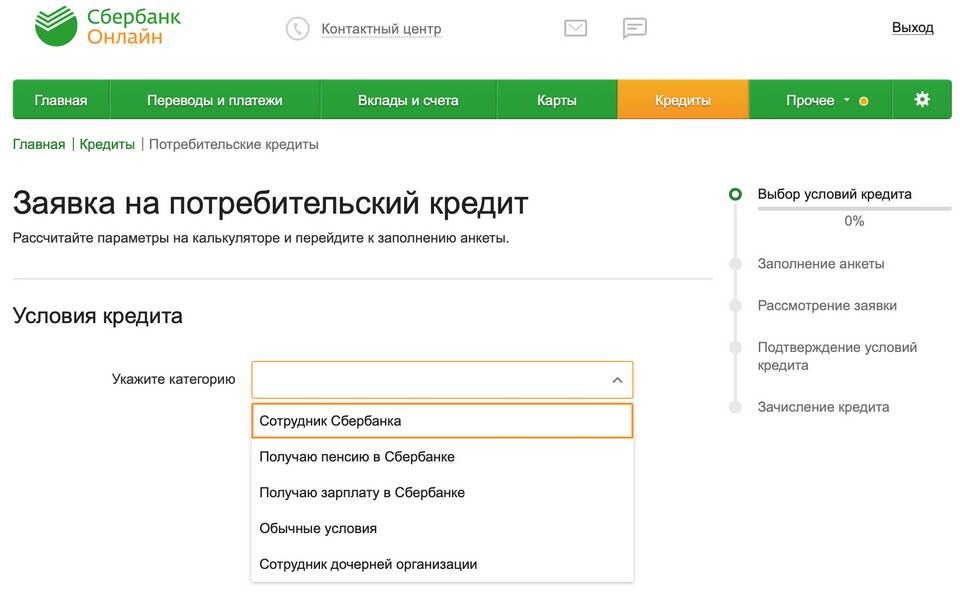
Task: Click the Выход logout link
Action: pyautogui.click(x=912, y=28)
